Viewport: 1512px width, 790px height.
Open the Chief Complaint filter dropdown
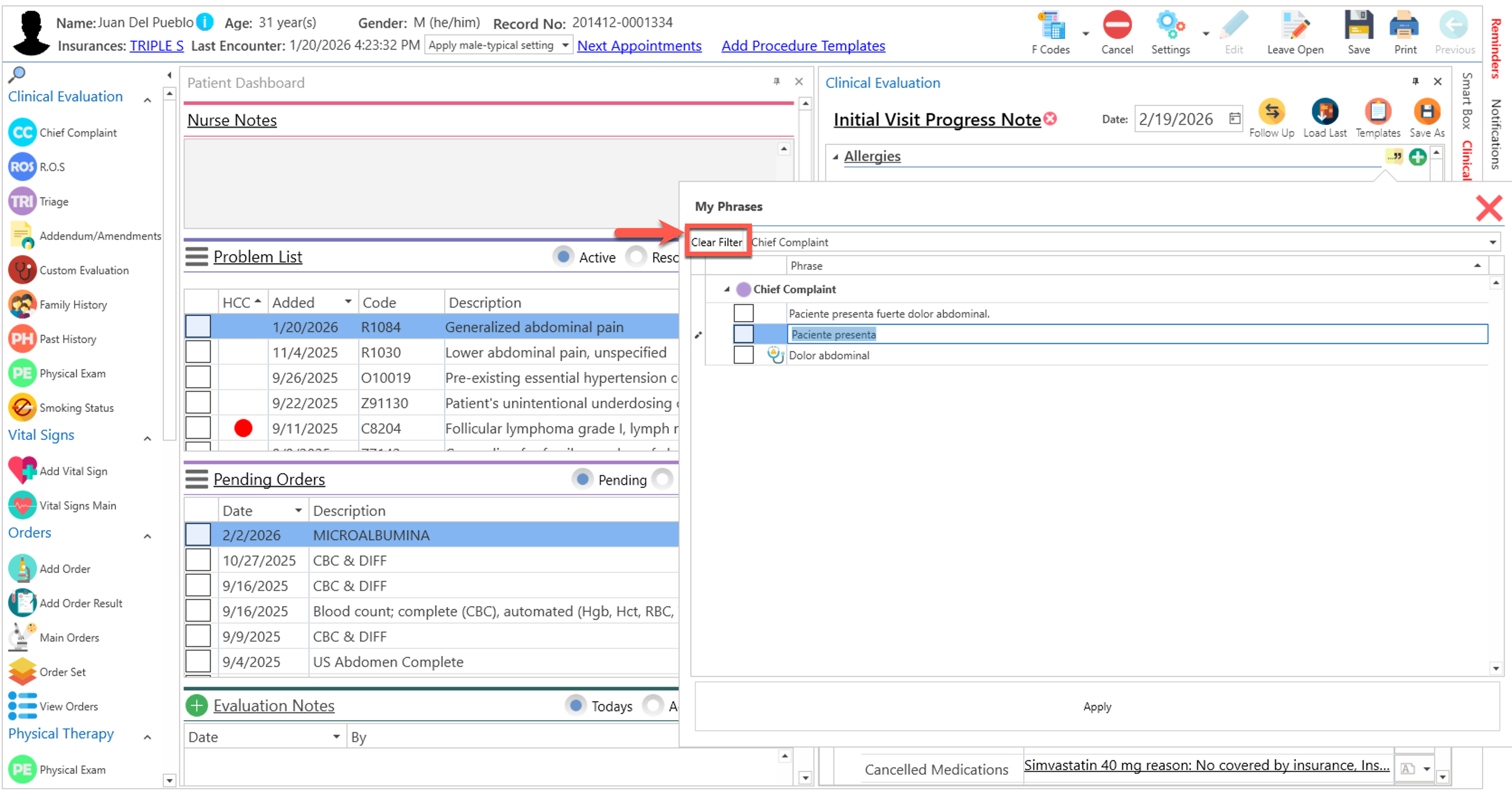[x=1492, y=243]
